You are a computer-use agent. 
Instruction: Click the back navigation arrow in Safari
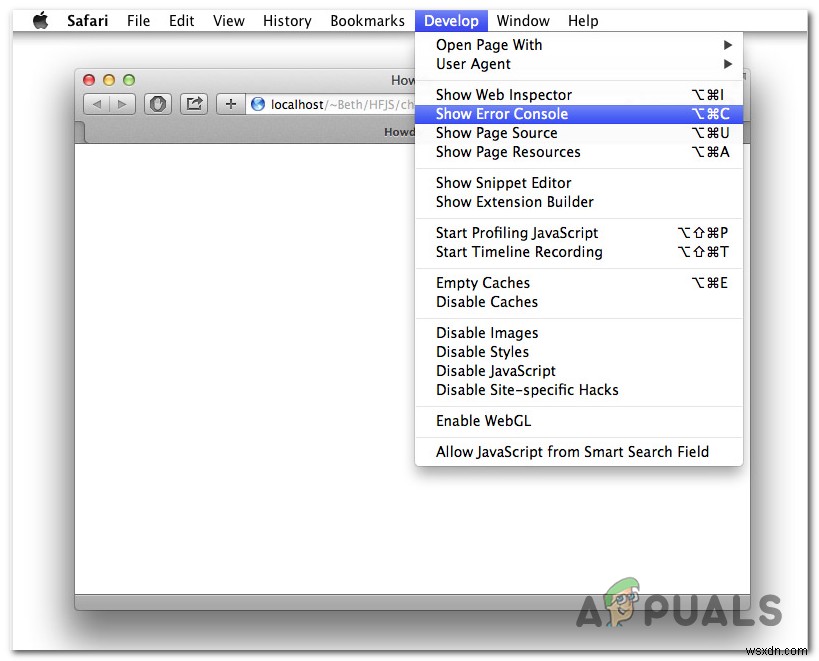(96, 104)
